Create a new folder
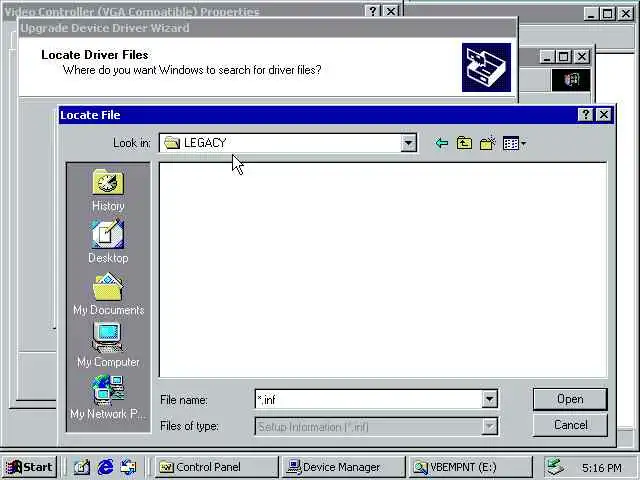The height and width of the screenshot is (480, 640). click(487, 143)
